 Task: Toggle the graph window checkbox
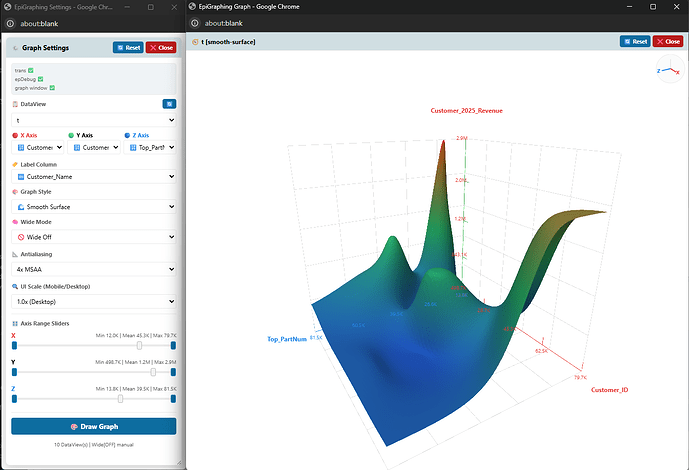pyautogui.click(x=52, y=88)
